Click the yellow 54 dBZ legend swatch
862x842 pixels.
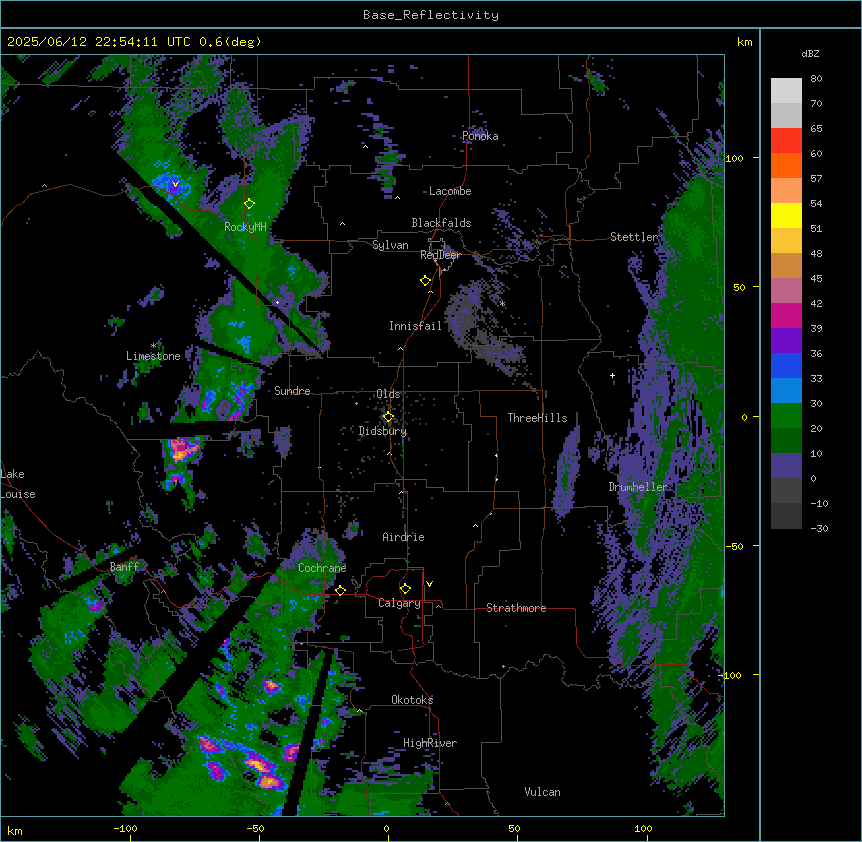786,215
